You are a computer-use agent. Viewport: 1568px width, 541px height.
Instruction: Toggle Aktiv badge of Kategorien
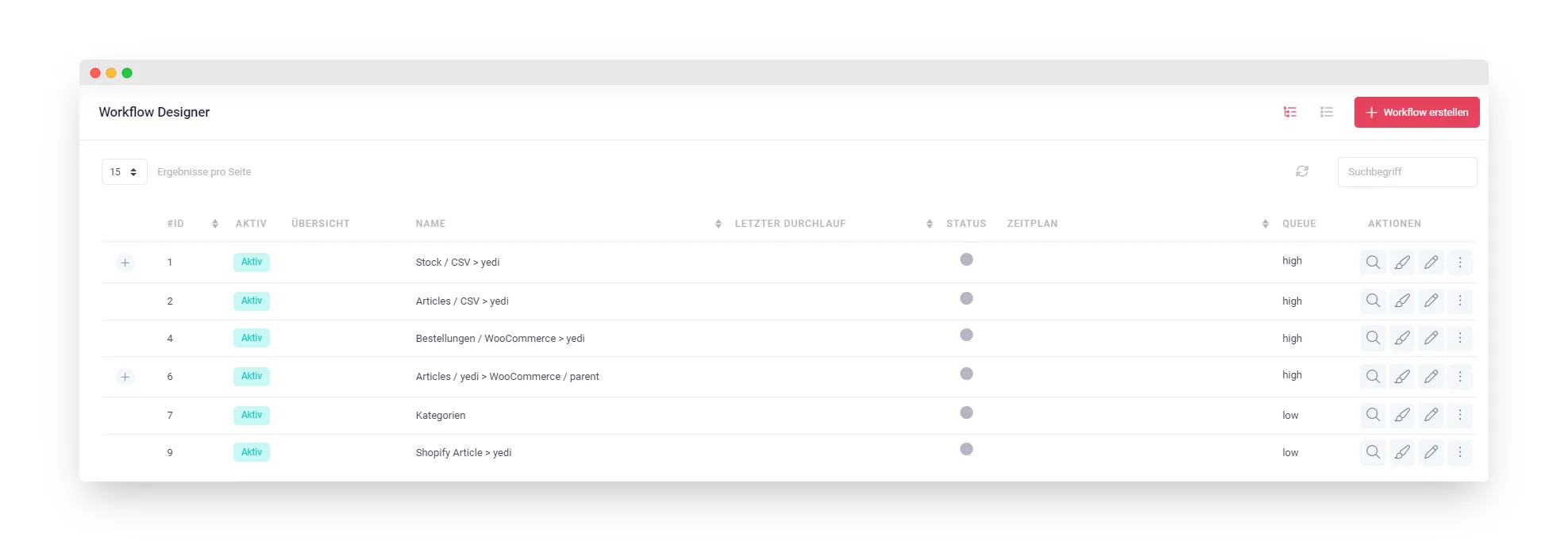(252, 415)
